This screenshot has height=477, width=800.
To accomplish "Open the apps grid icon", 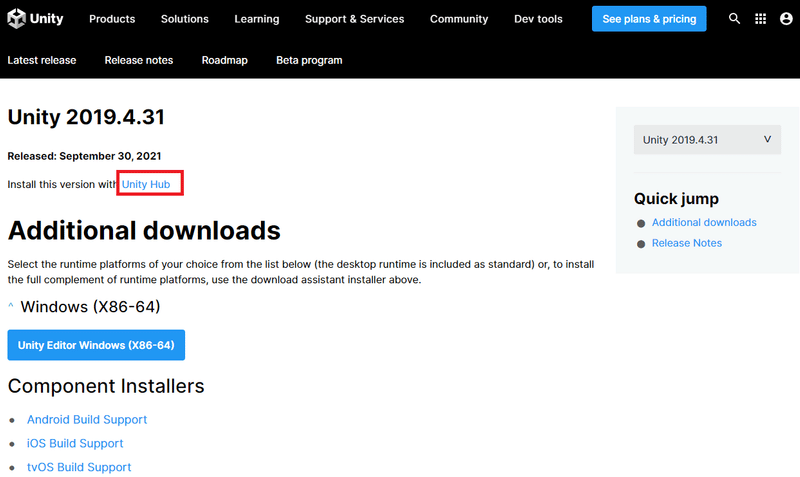I will (x=760, y=19).
